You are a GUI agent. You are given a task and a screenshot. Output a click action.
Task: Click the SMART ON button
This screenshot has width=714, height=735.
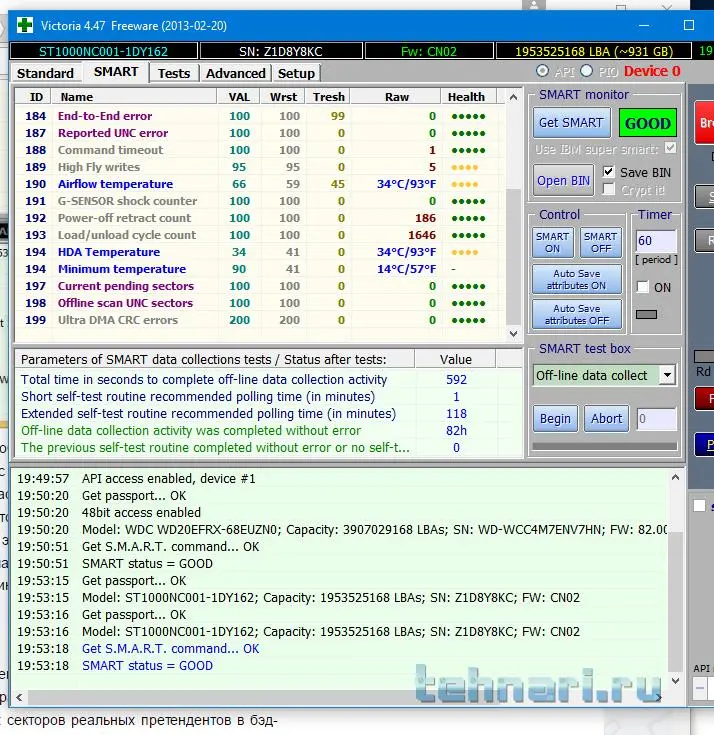tap(553, 242)
